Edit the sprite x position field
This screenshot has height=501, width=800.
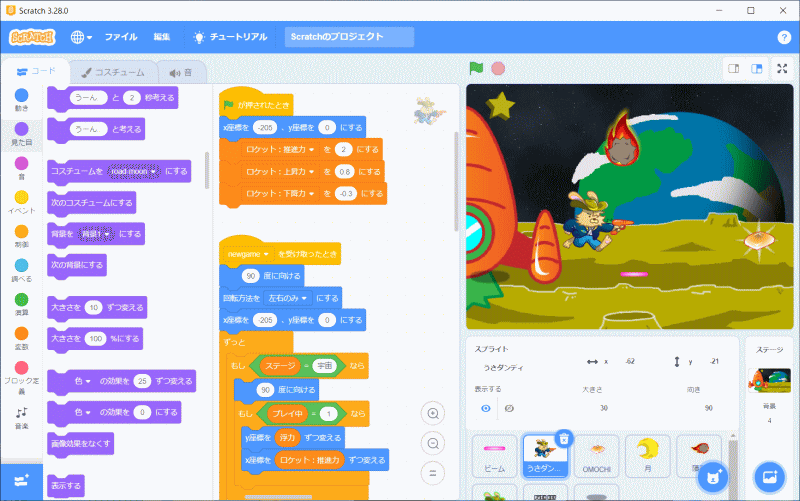coord(630,361)
